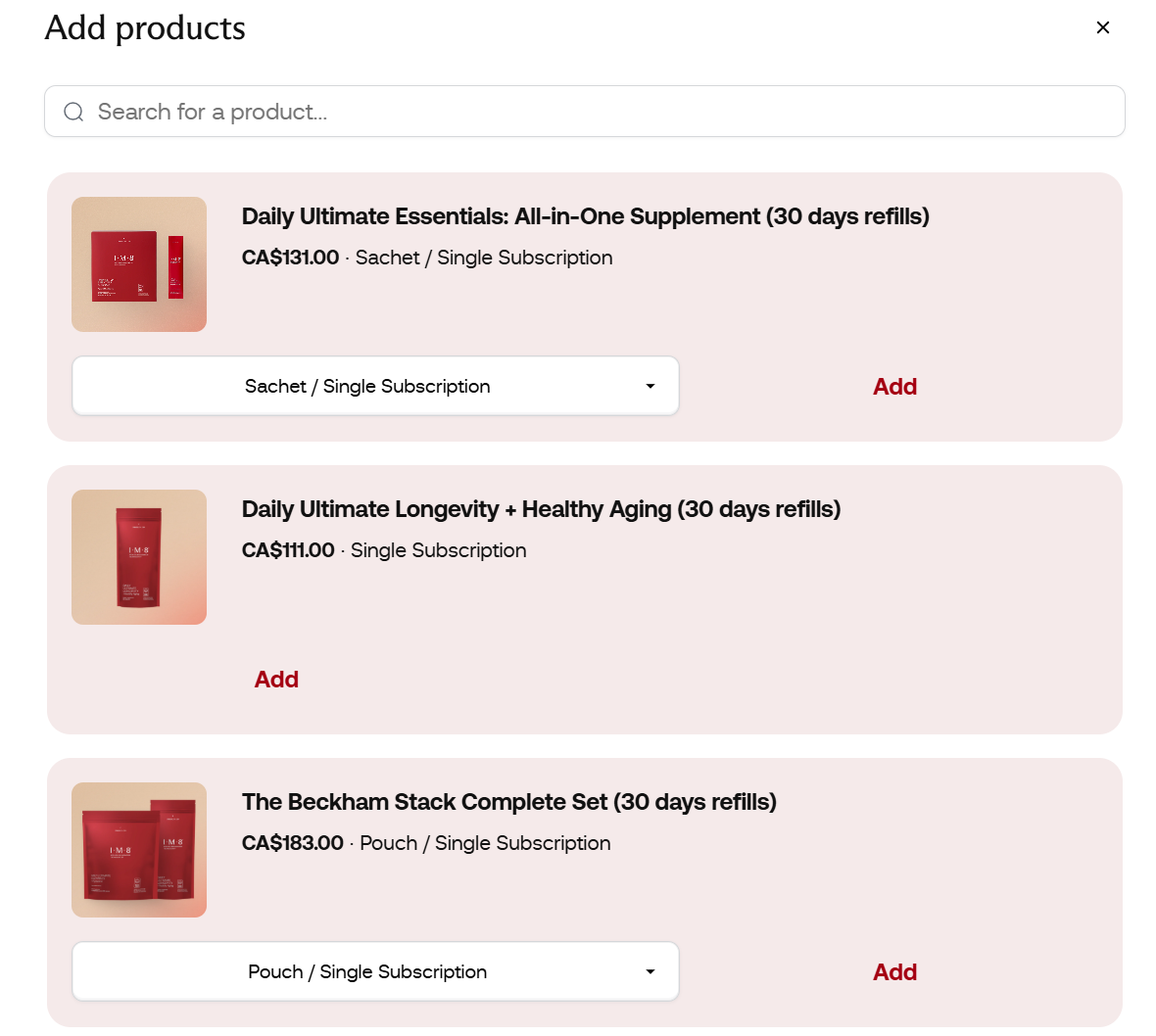The image size is (1156, 1036).
Task: Click the CA$183.00 price text
Action: pos(293,843)
